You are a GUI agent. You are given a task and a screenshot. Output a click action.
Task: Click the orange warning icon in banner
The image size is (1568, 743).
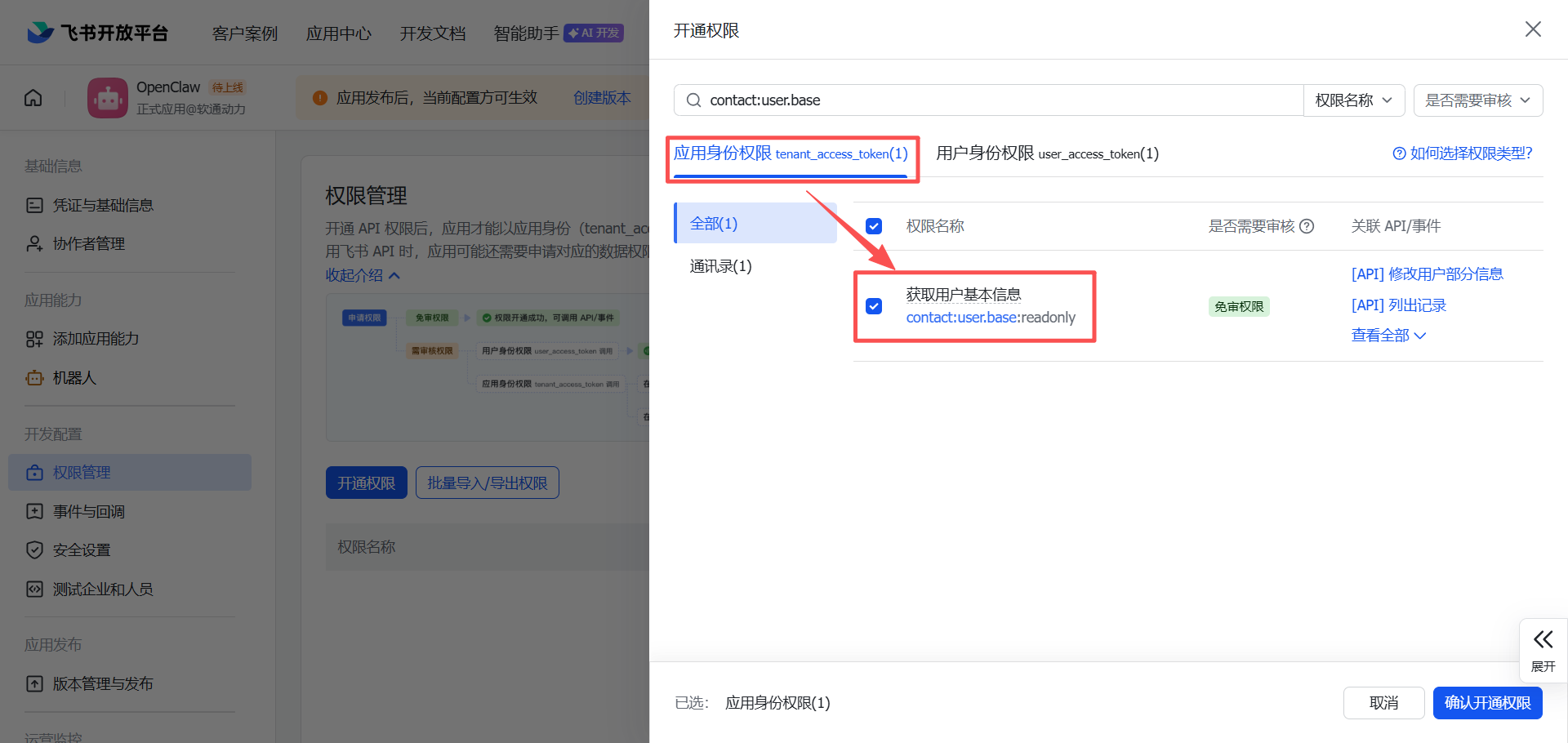320,98
